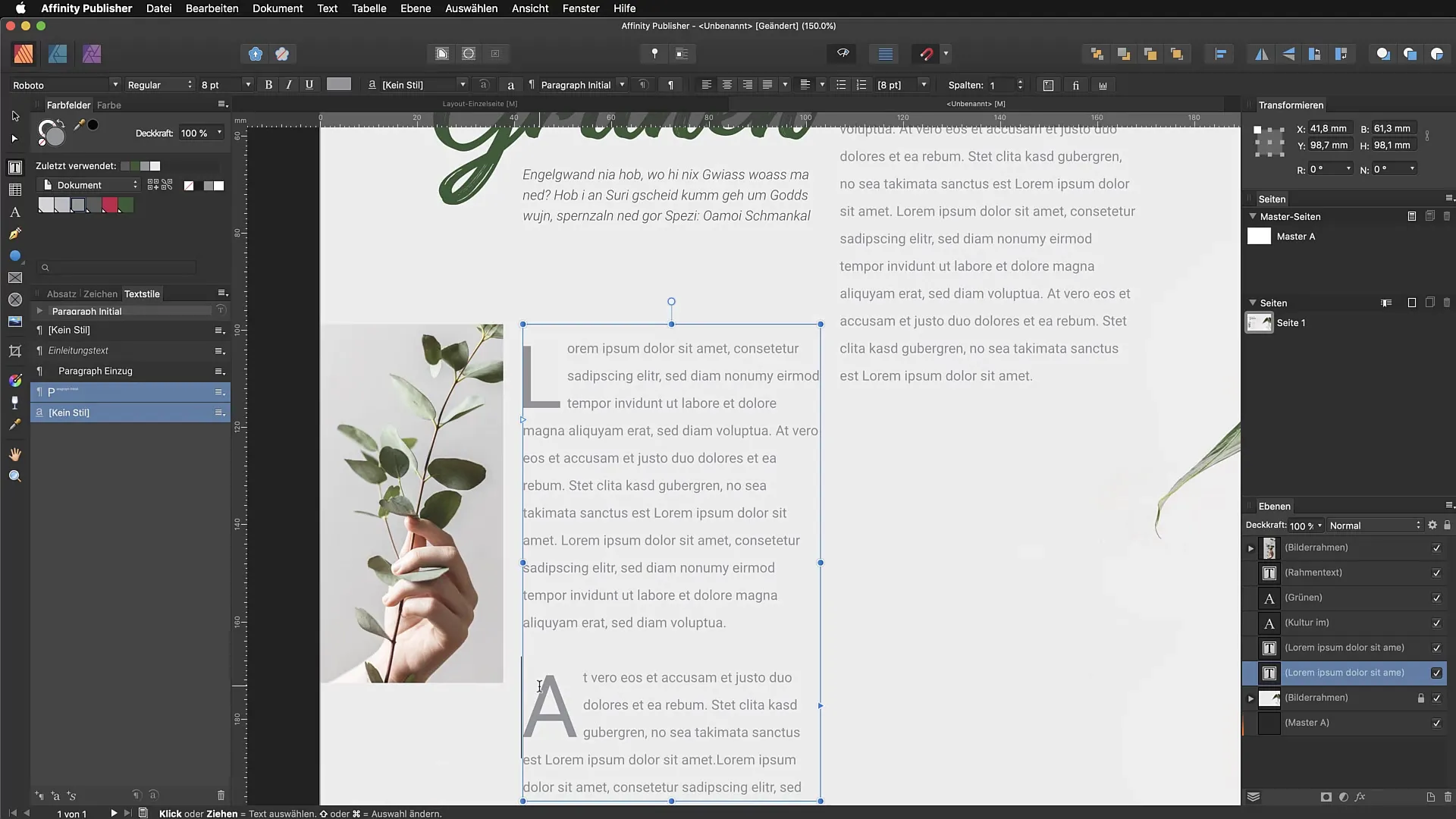Pick the red document swatch
The width and height of the screenshot is (1456, 819).
pyautogui.click(x=110, y=205)
